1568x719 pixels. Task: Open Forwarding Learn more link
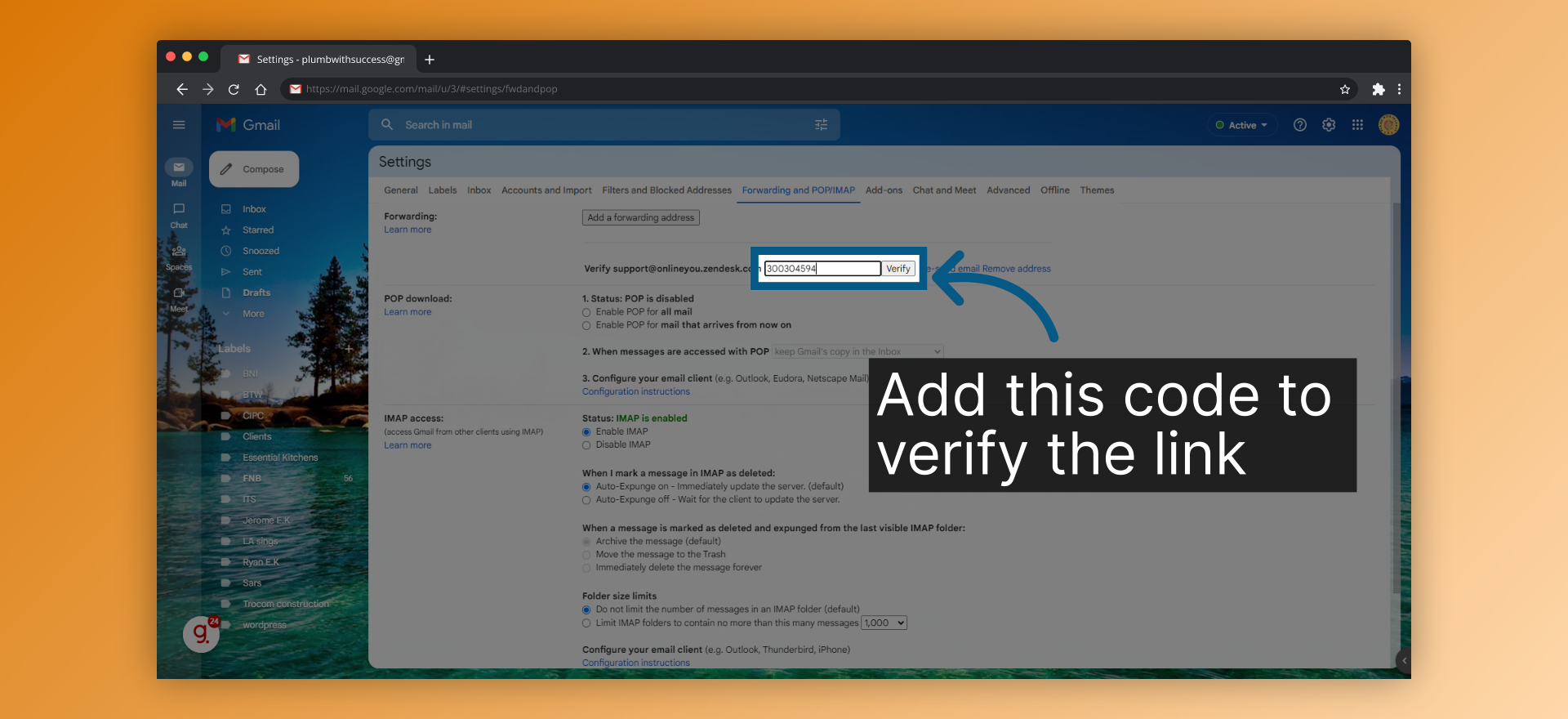(x=408, y=230)
